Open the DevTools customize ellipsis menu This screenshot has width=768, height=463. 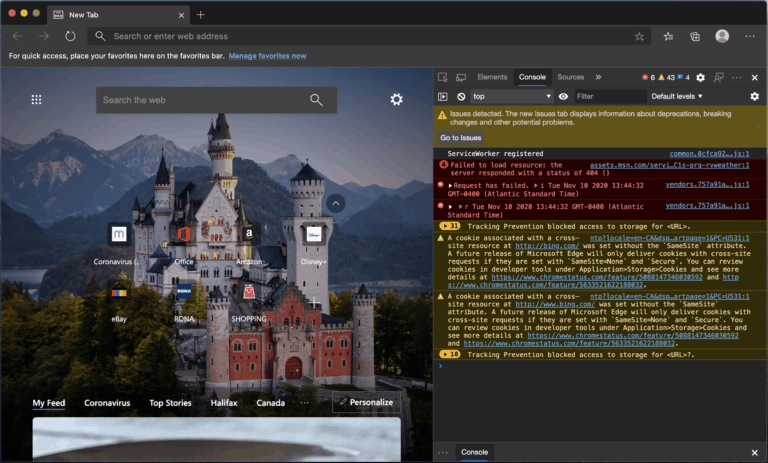(737, 77)
